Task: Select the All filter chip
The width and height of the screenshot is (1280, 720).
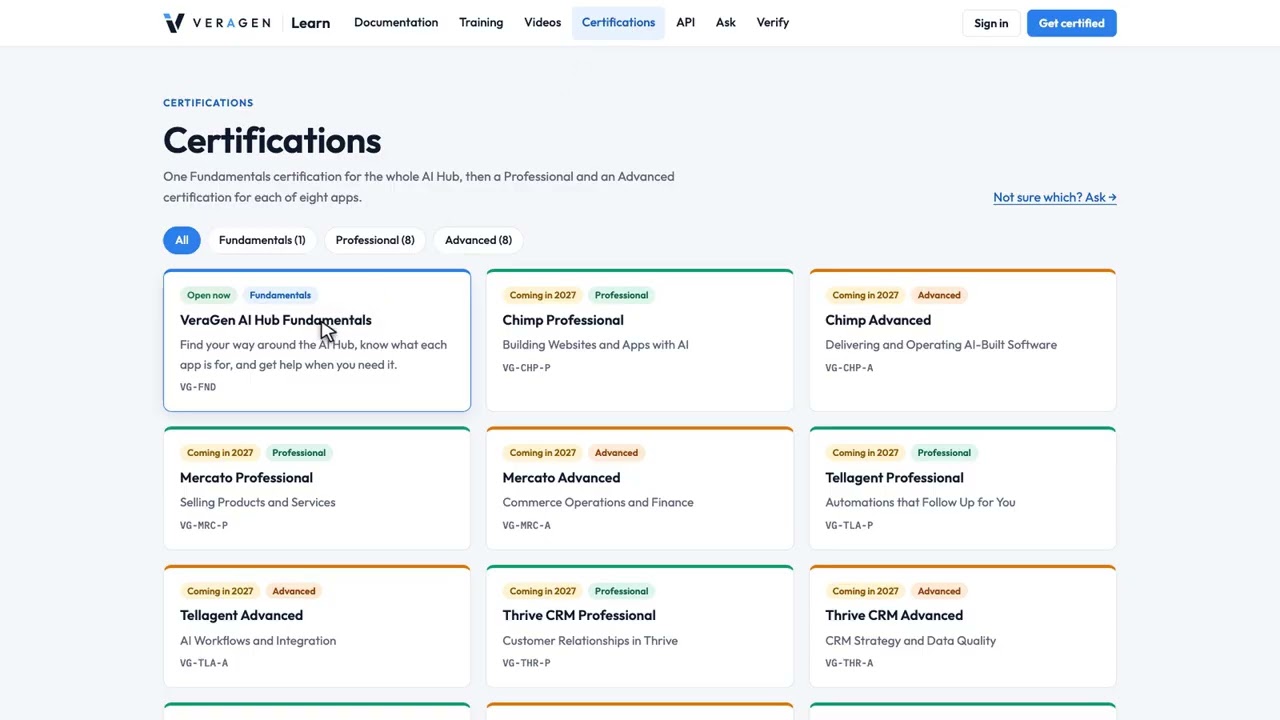Action: (x=182, y=240)
